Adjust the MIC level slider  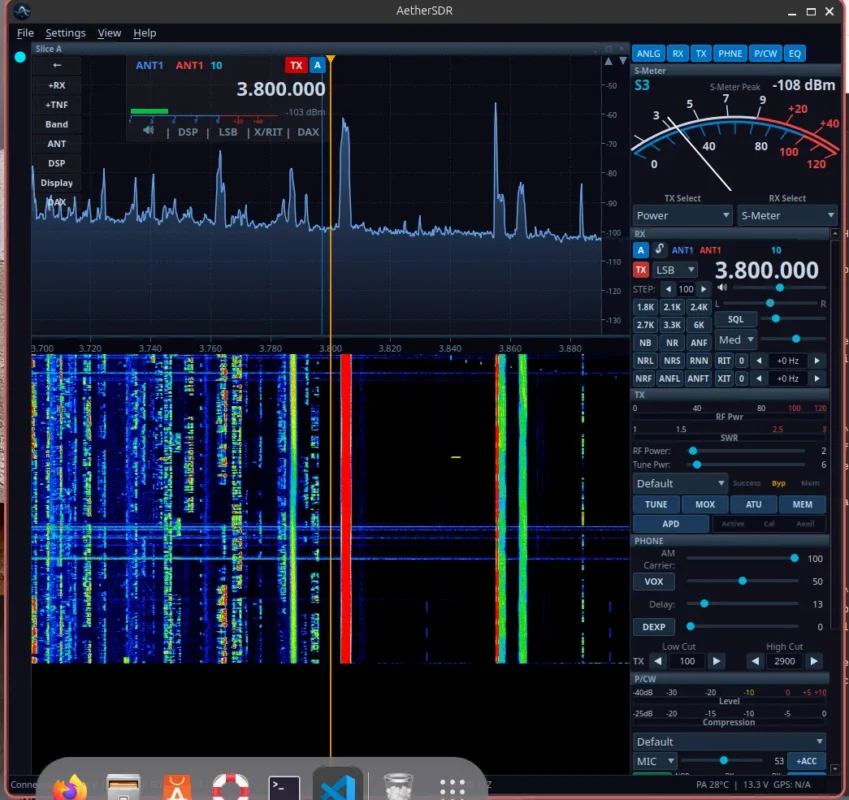724,760
